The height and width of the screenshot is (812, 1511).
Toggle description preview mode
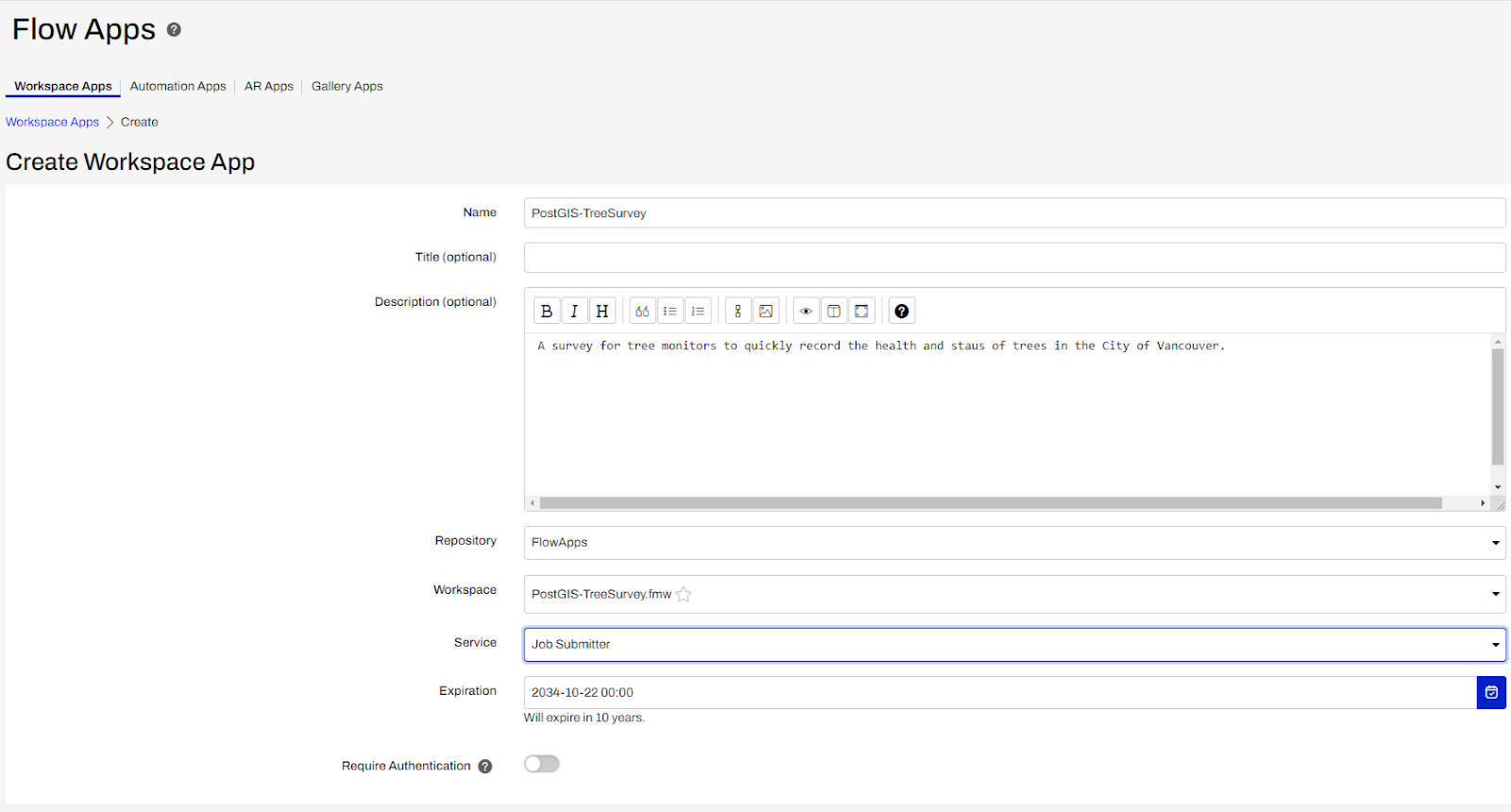(806, 311)
